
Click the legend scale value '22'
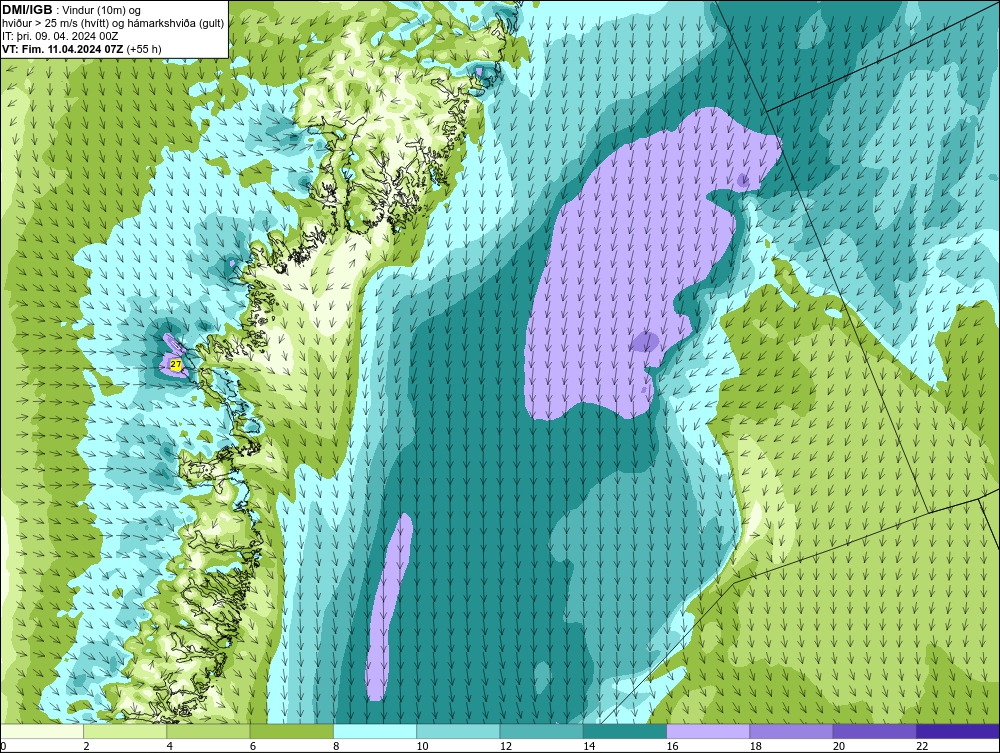(922, 747)
